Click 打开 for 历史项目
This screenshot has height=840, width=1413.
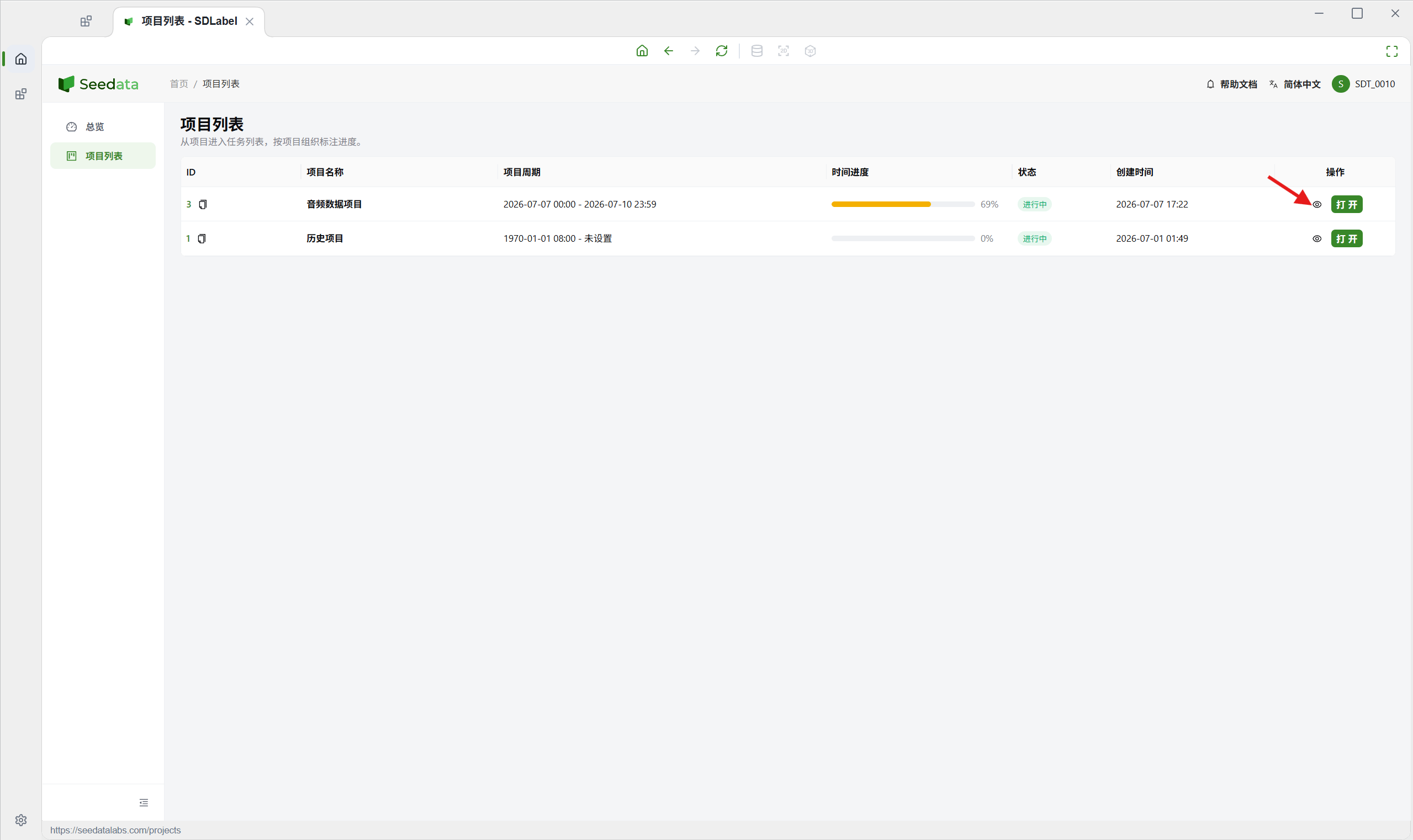click(x=1347, y=239)
